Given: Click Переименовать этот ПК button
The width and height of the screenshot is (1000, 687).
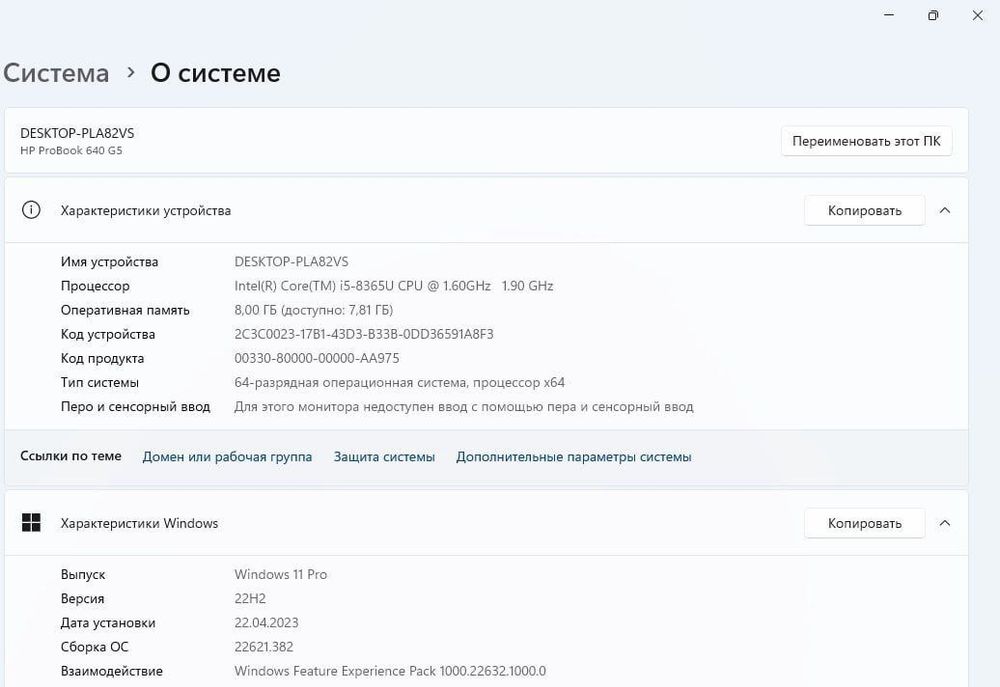Looking at the screenshot, I should (866, 141).
